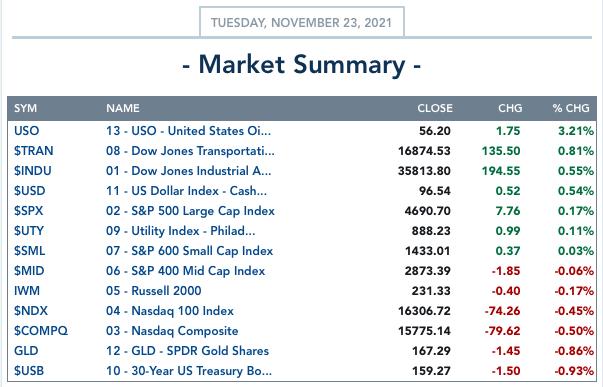Open S&P 500 Large Cap Index name link

coord(190,211)
